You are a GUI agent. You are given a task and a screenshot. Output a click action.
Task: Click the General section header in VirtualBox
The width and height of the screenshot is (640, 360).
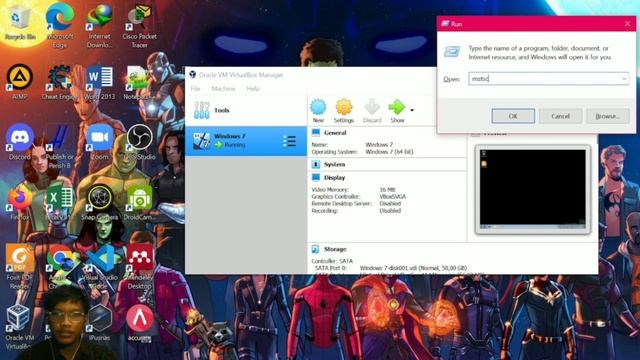tap(335, 133)
